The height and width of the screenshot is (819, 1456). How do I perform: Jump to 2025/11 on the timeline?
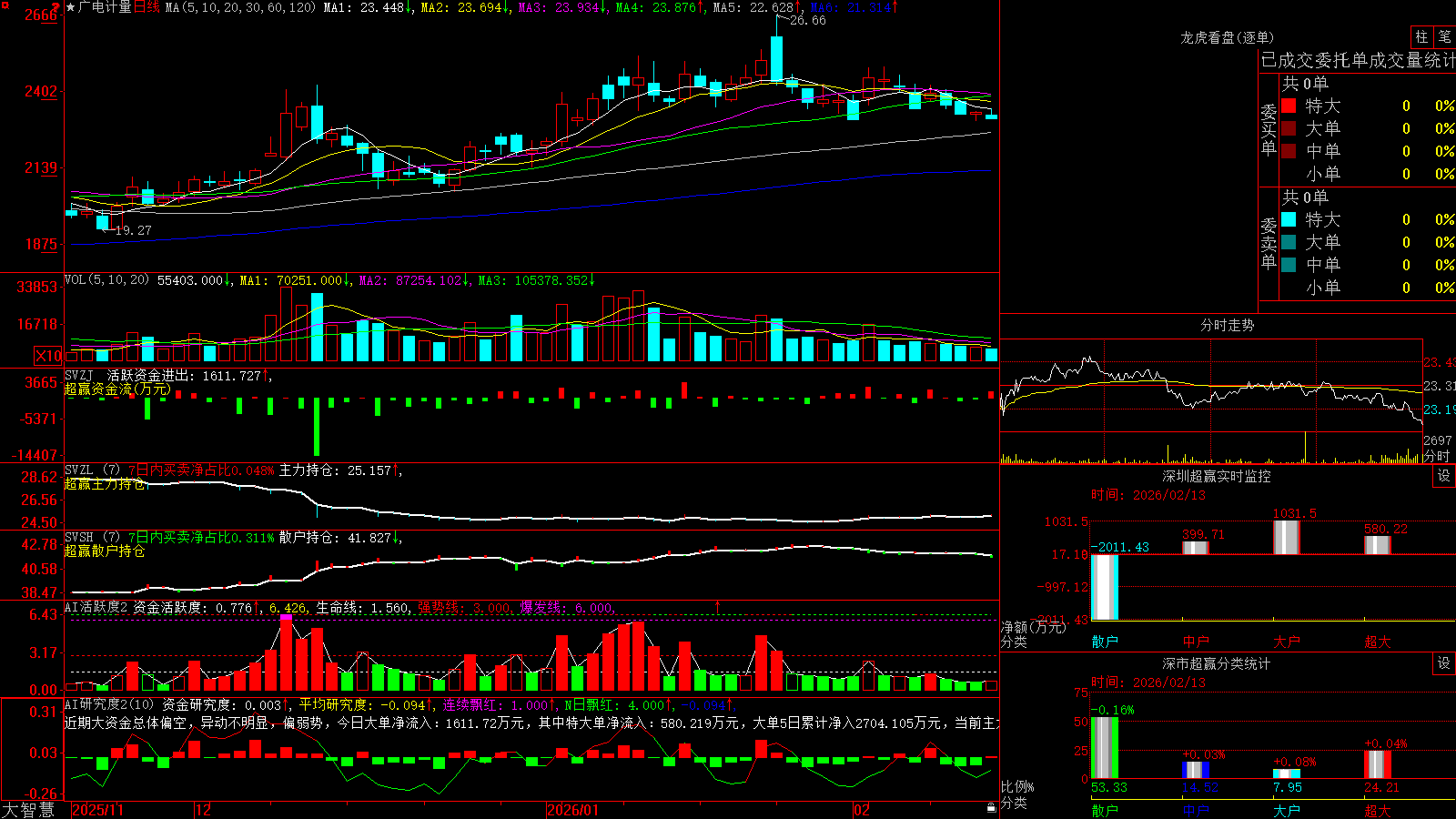pyautogui.click(x=97, y=810)
